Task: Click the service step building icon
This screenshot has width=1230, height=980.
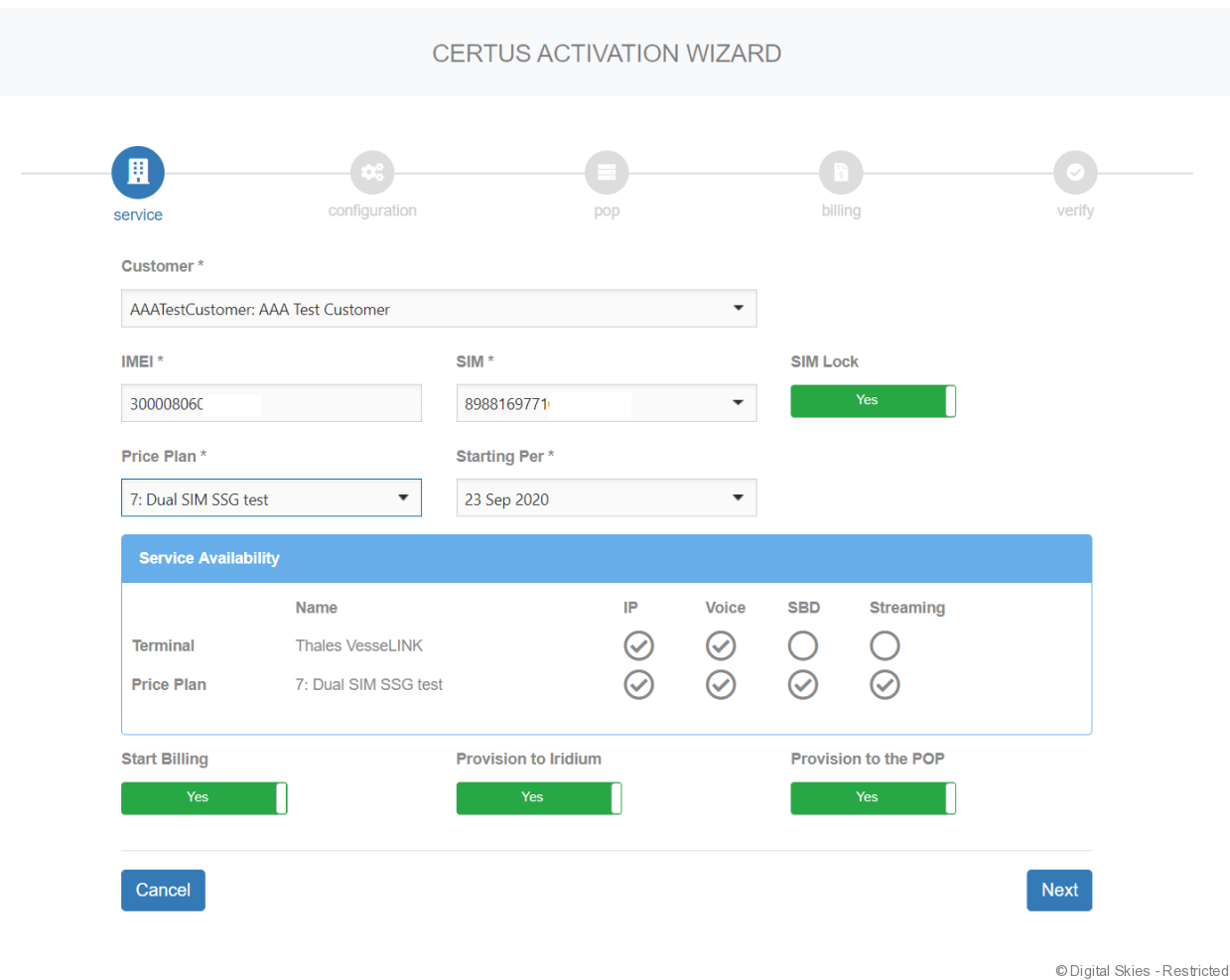Action: click(x=138, y=172)
